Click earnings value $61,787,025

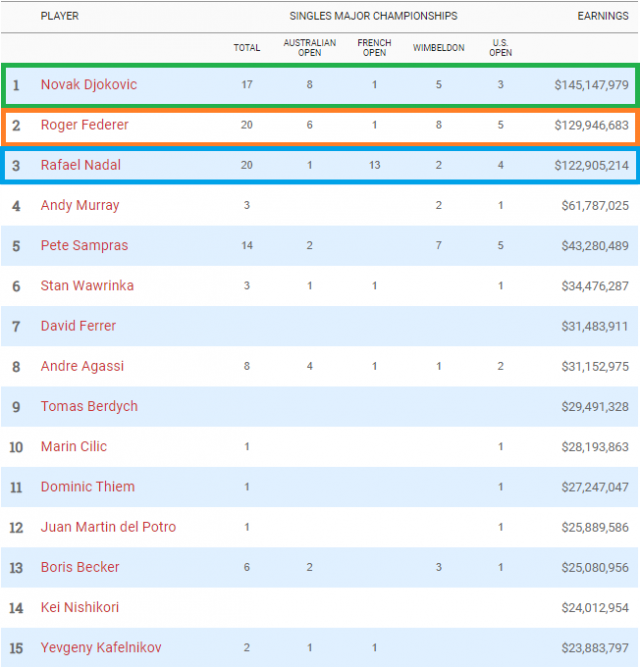click(x=595, y=206)
